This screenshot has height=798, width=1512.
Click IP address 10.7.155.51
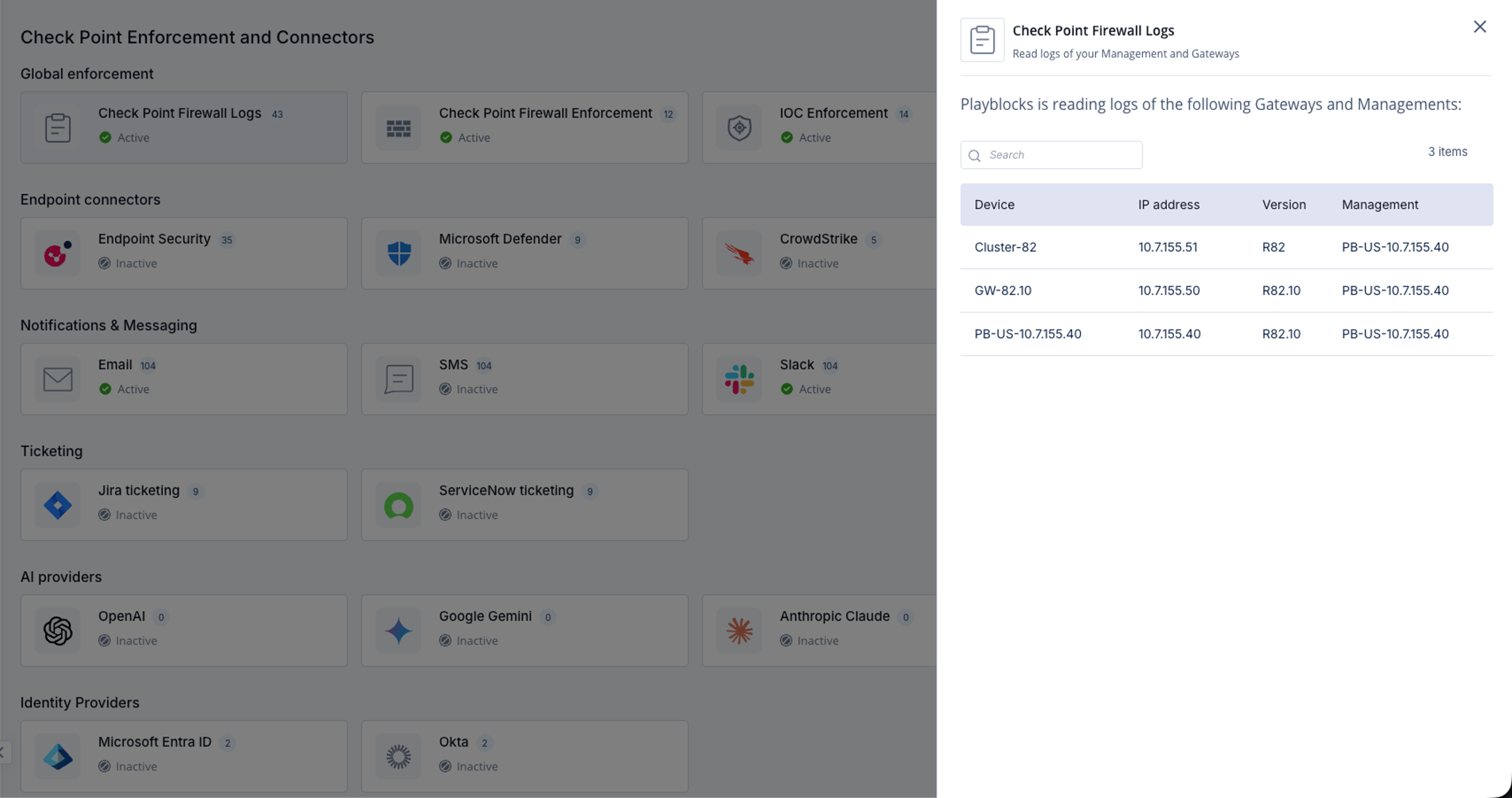click(x=1168, y=247)
